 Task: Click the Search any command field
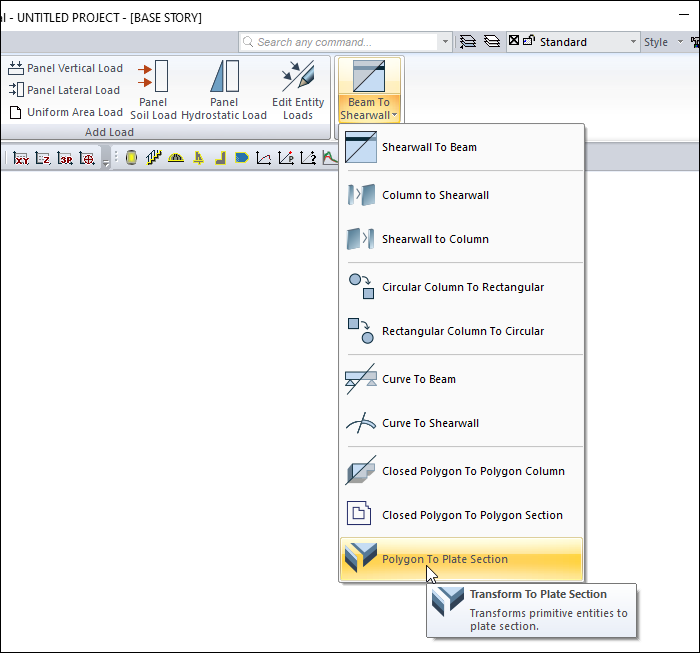click(x=340, y=42)
